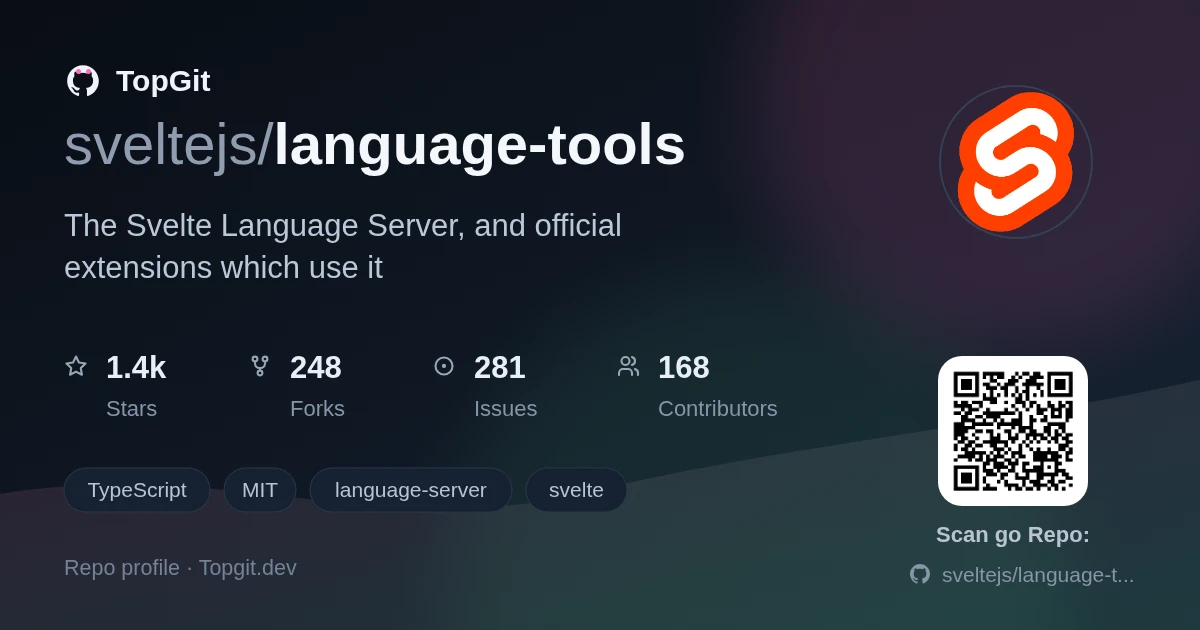The width and height of the screenshot is (1200, 630).
Task: Click the TopGit brand name
Action: pyautogui.click(x=163, y=81)
